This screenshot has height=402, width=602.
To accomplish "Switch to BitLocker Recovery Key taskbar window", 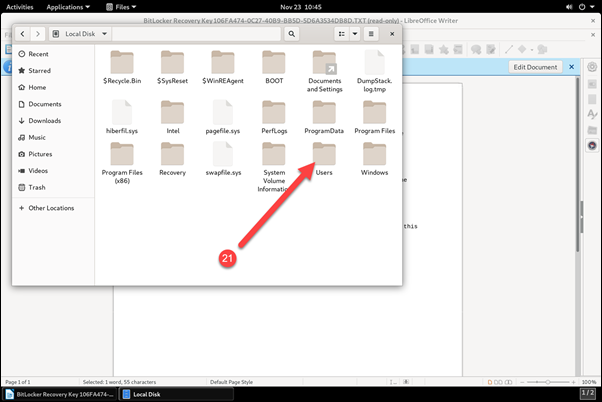I will pyautogui.click(x=60, y=394).
